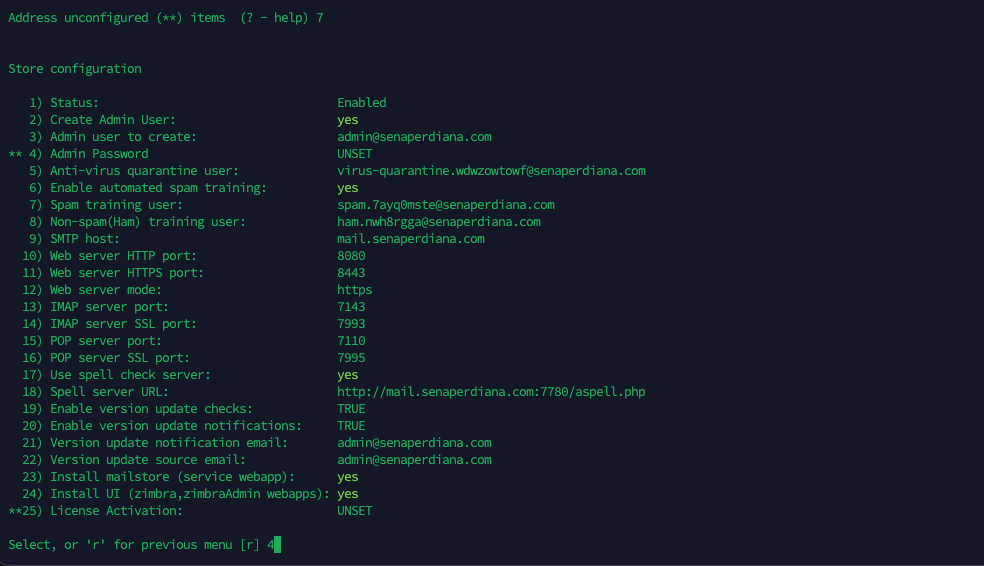Viewport: 984px width, 566px height.
Task: Click the prompt input cursor after 4
Action: pos(277,545)
